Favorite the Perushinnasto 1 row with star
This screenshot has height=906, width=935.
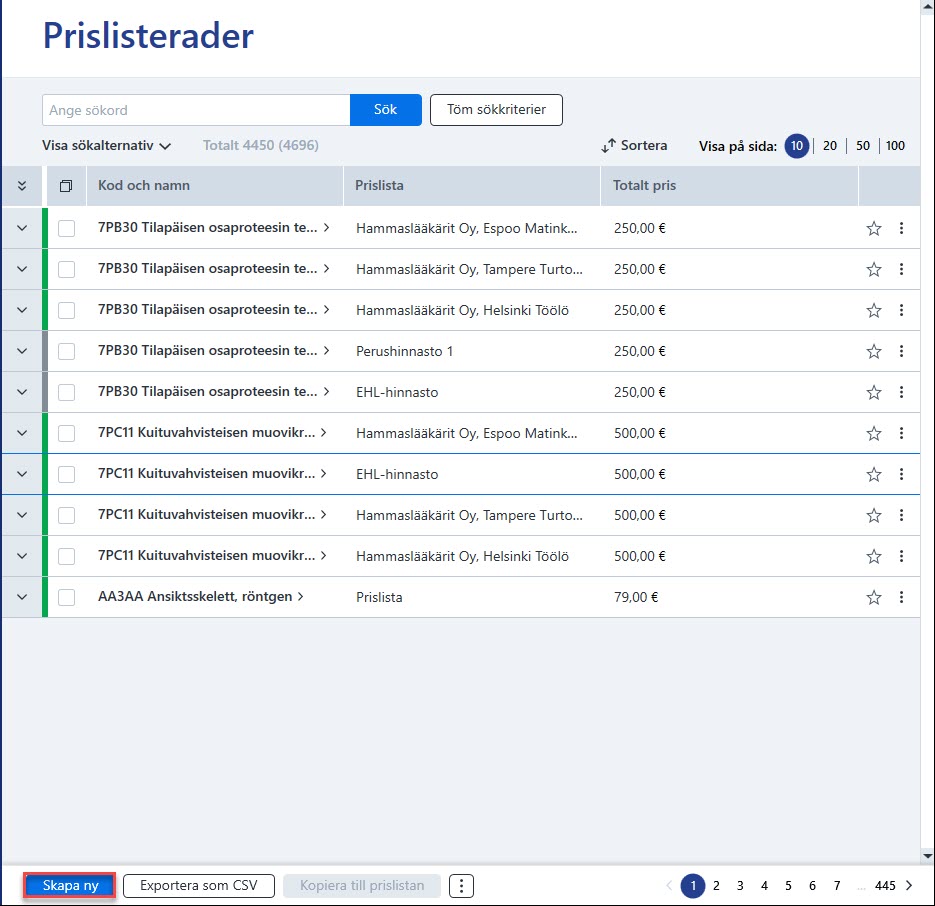click(874, 351)
